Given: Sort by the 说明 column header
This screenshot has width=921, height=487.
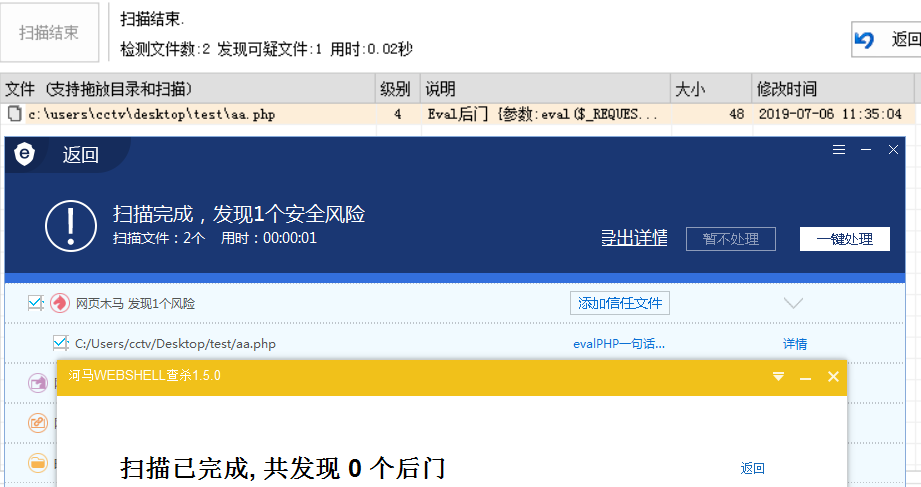Looking at the screenshot, I should point(545,89).
